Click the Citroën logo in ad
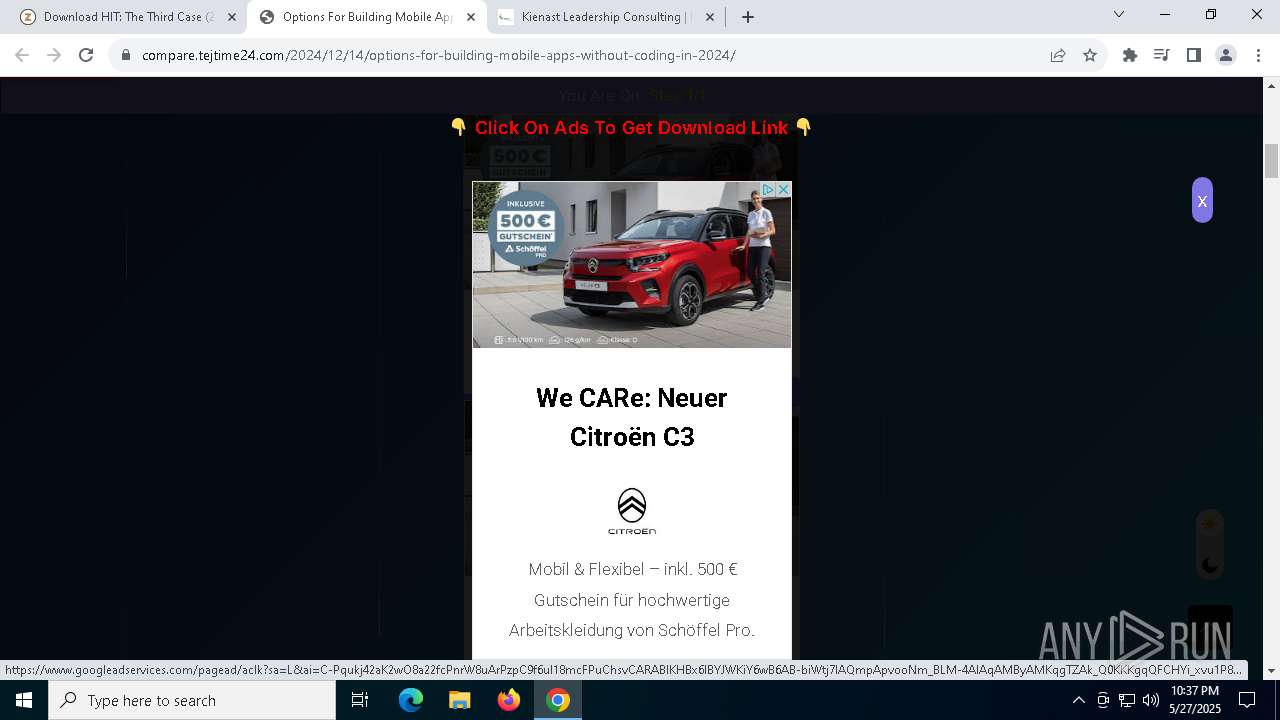The image size is (1280, 720). [x=632, y=511]
